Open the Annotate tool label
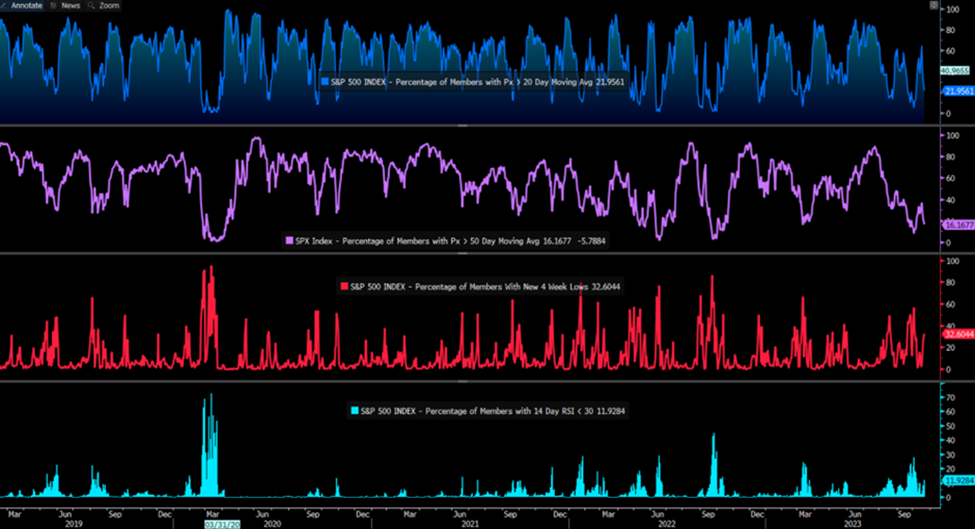The height and width of the screenshot is (529, 975). pos(27,5)
